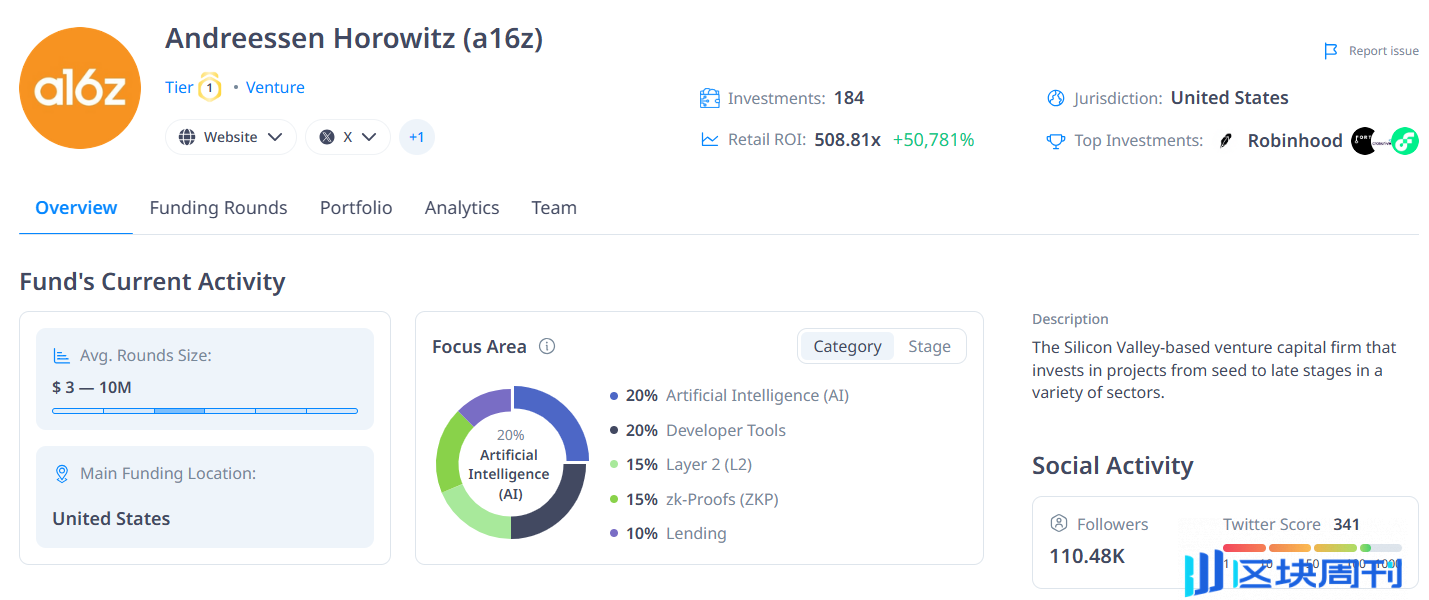Click the Jurisdiction globe icon

click(1056, 98)
